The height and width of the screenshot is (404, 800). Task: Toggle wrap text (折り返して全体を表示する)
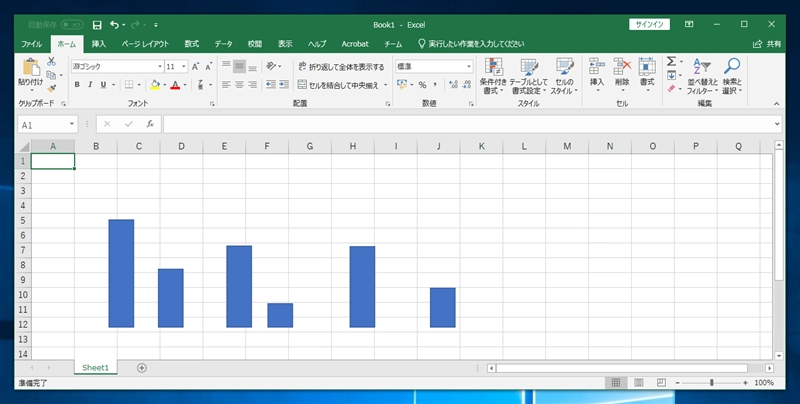pos(341,67)
